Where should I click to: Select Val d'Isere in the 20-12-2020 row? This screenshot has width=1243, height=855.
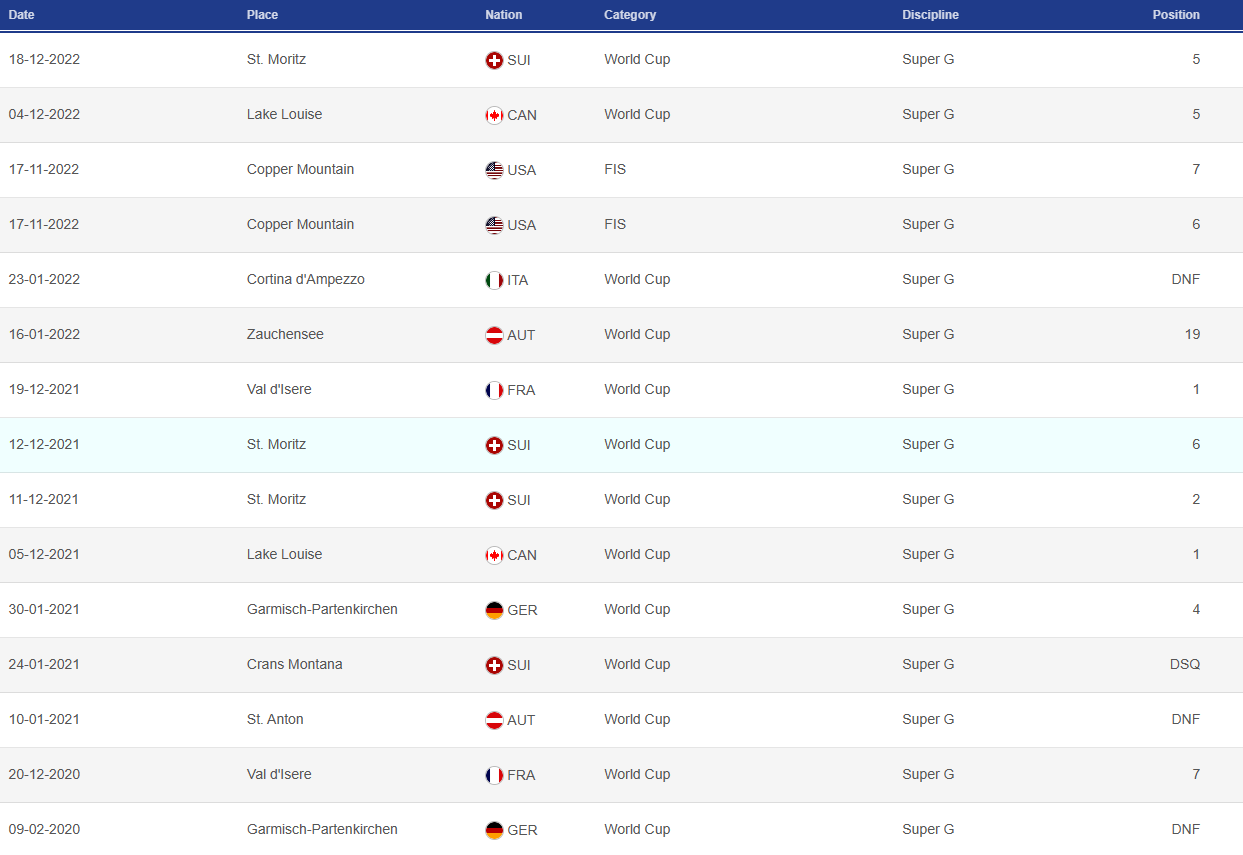(x=279, y=774)
